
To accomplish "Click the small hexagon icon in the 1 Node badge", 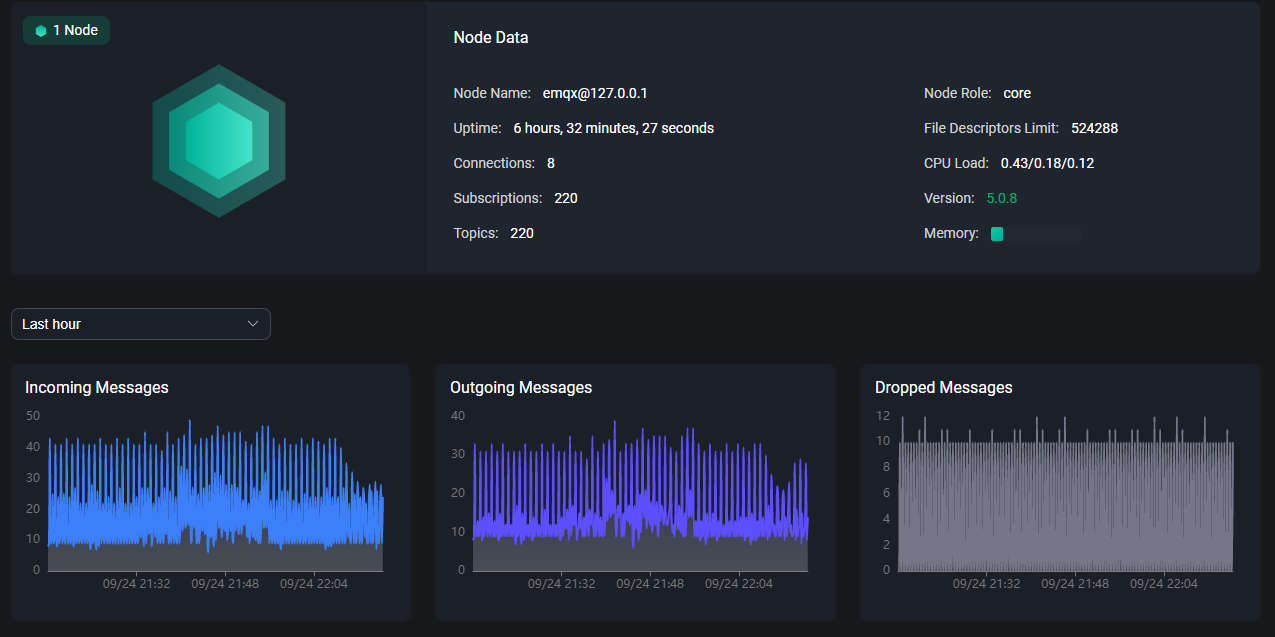I will click(x=41, y=31).
